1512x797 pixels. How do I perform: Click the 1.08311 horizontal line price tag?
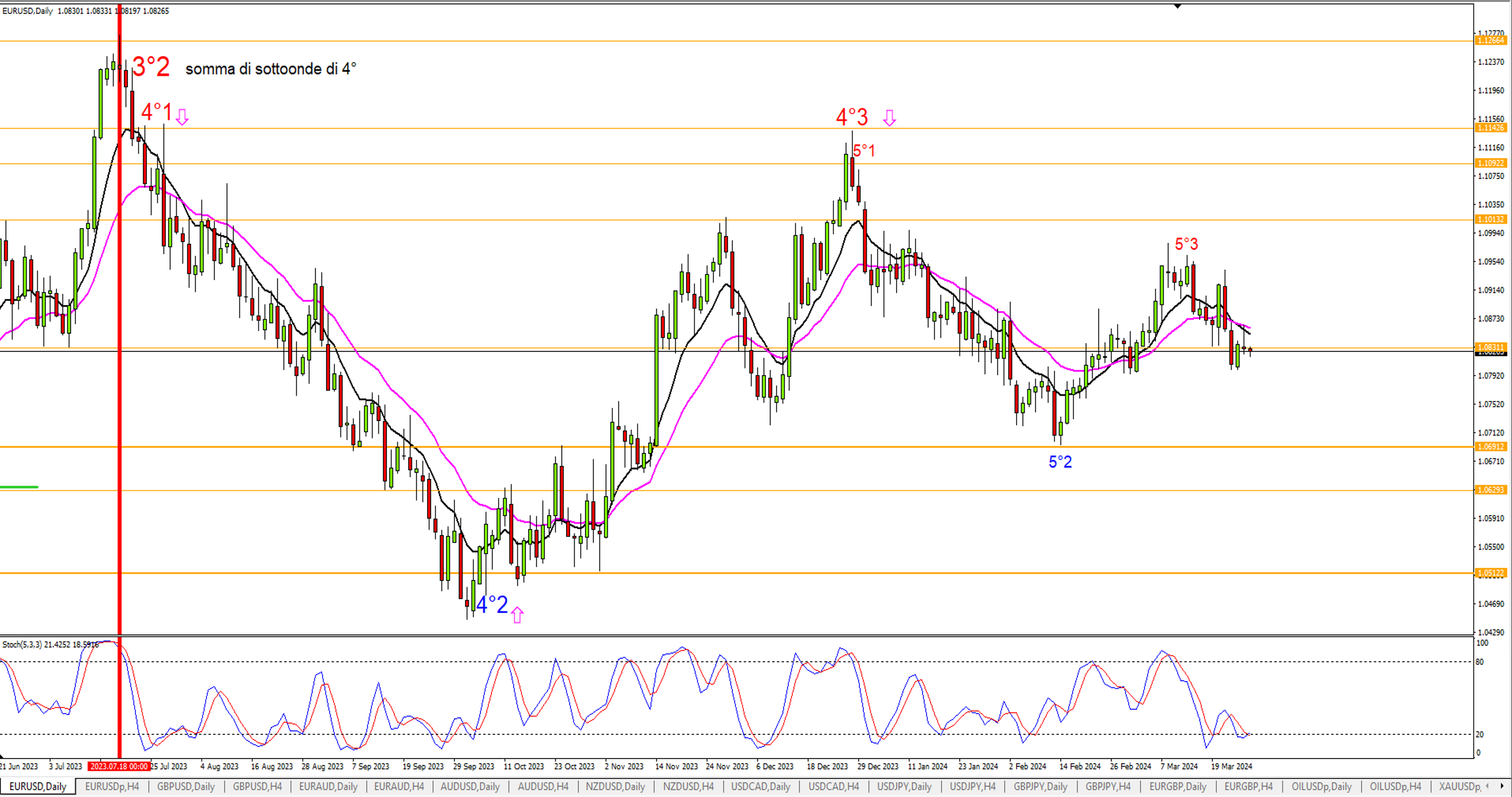(x=1491, y=347)
